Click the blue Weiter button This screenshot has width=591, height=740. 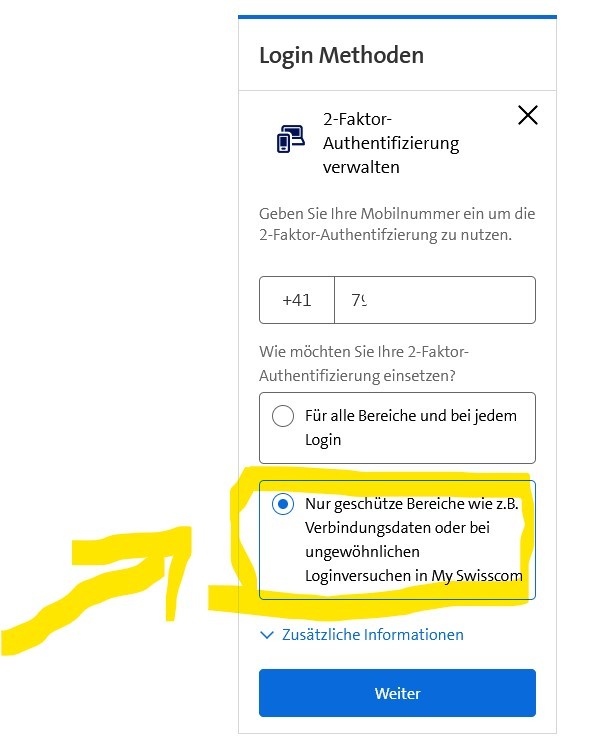pyautogui.click(x=397, y=693)
